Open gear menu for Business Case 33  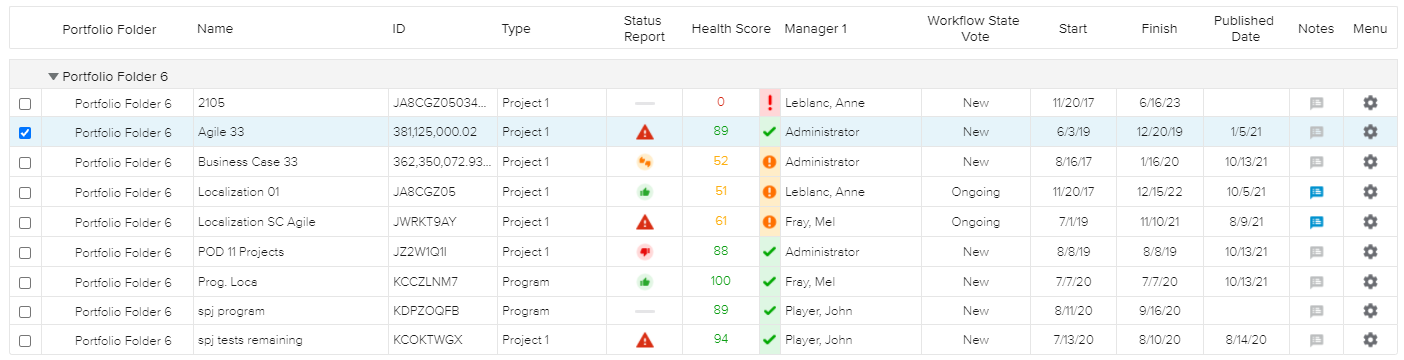point(1370,162)
